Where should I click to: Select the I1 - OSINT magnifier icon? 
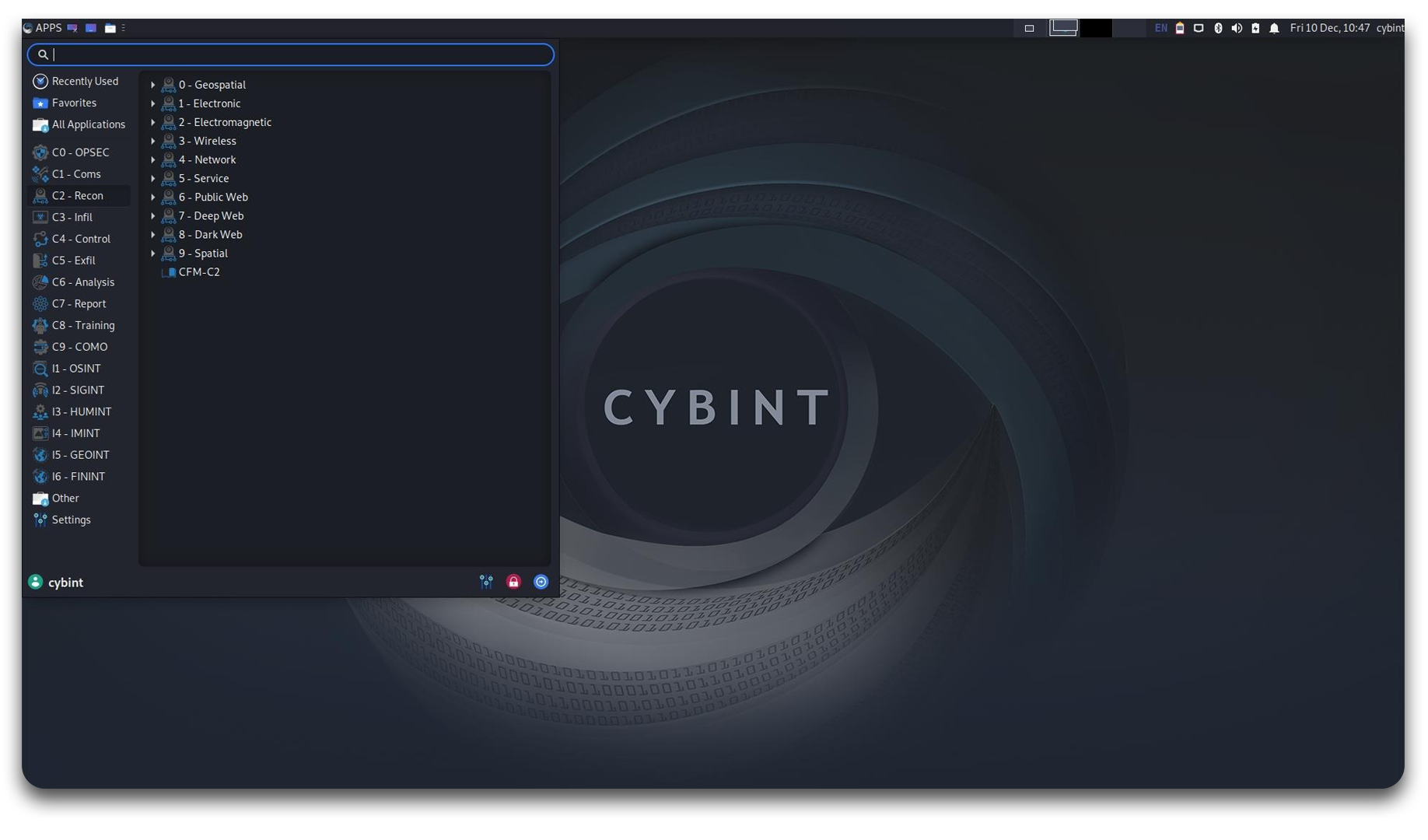(40, 369)
